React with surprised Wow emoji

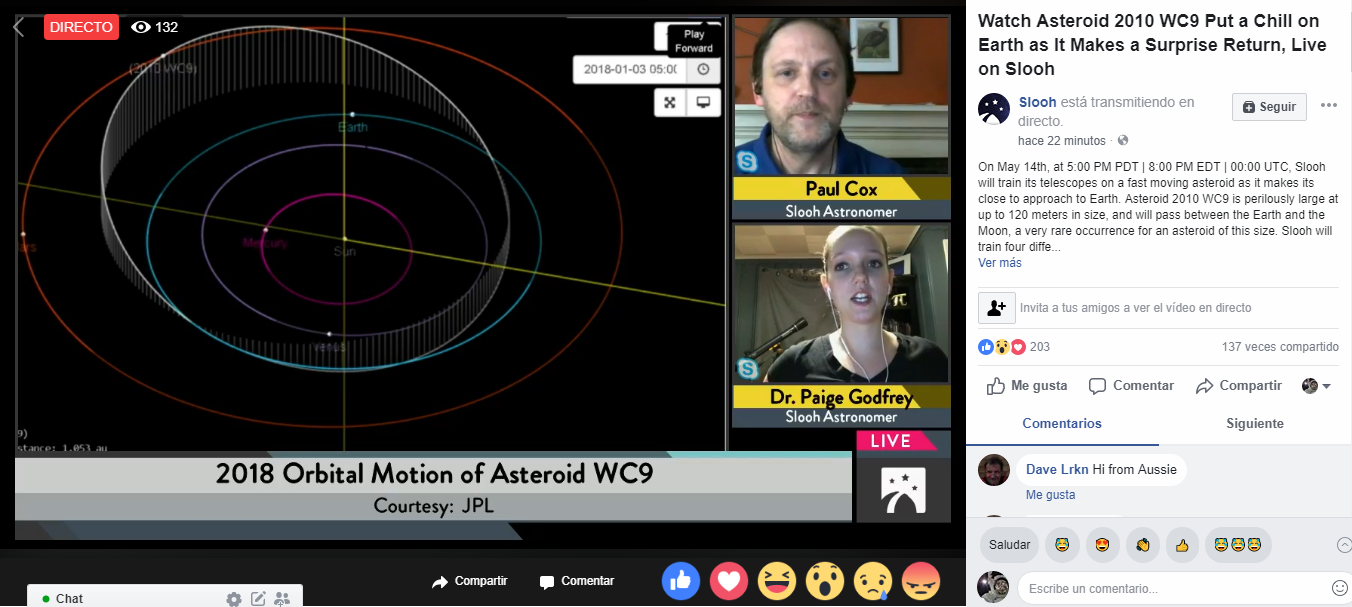[825, 580]
